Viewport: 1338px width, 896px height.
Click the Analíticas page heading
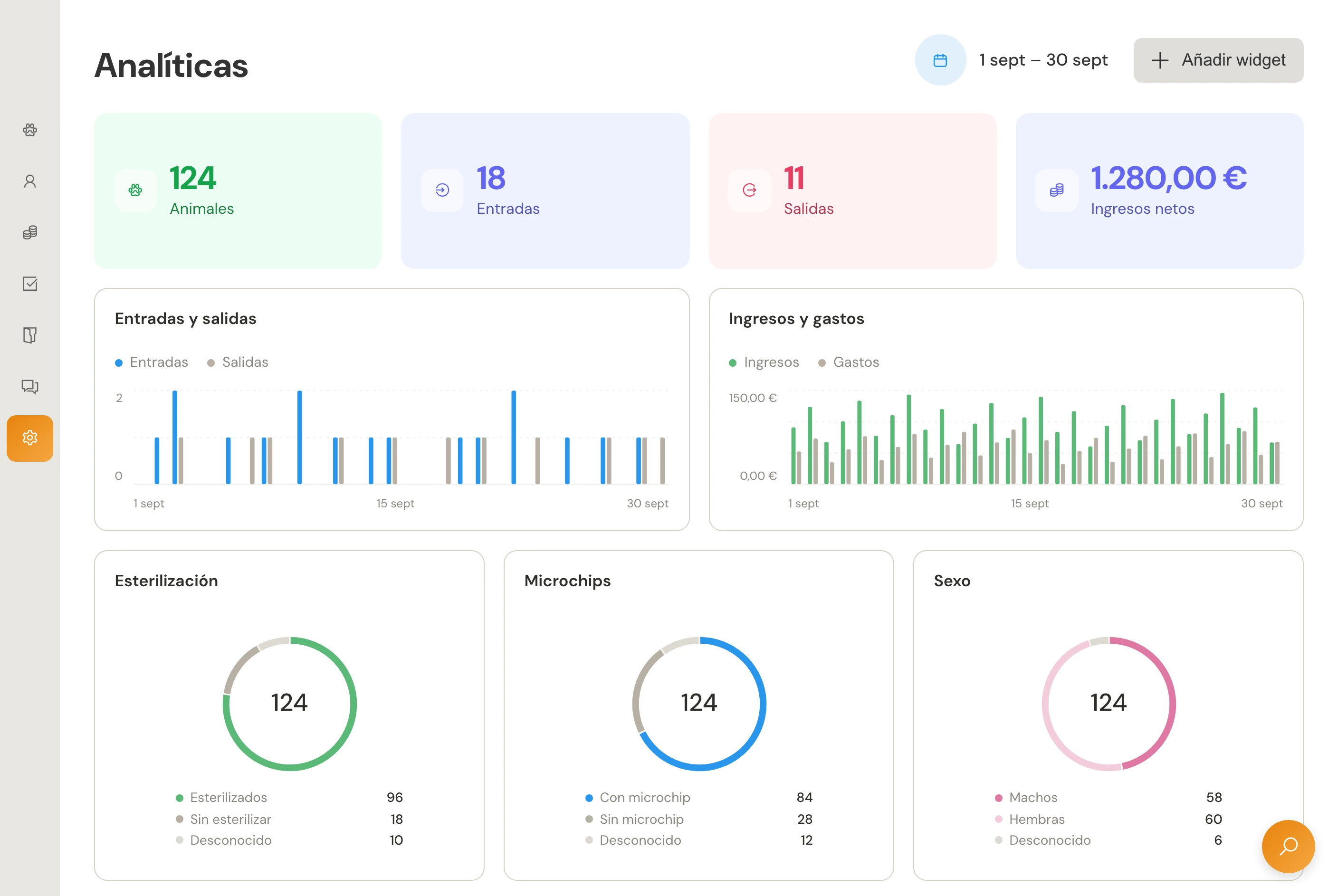tap(172, 65)
